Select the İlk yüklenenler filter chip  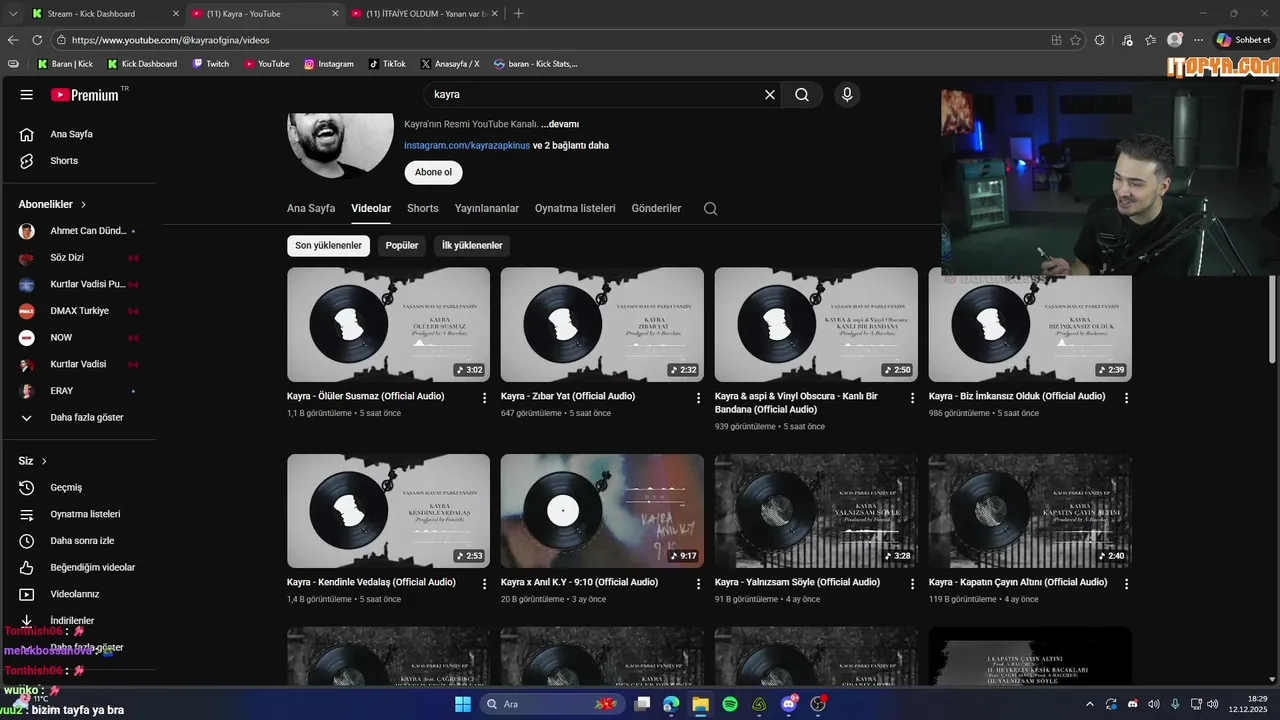tap(472, 245)
